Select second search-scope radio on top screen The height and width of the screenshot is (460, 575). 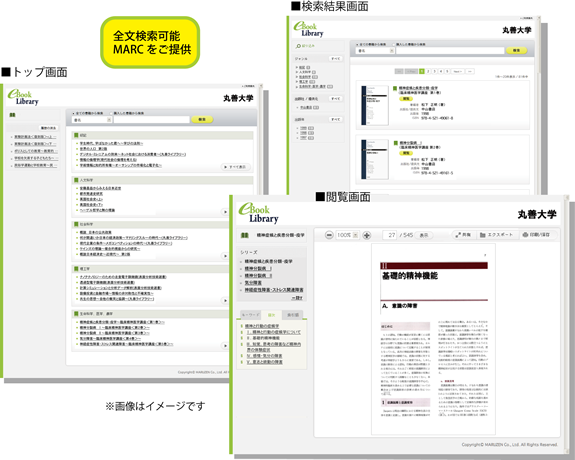[111, 113]
